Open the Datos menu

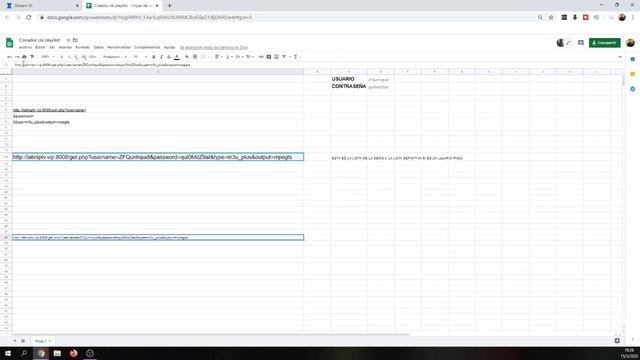(x=98, y=47)
